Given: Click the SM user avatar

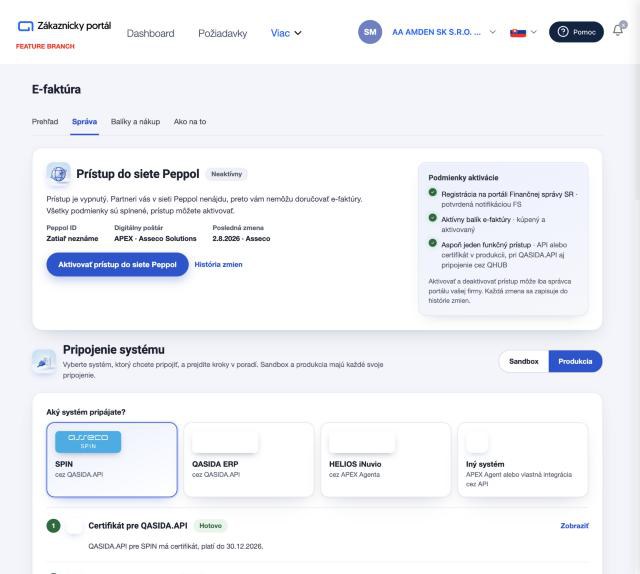Looking at the screenshot, I should click(370, 32).
